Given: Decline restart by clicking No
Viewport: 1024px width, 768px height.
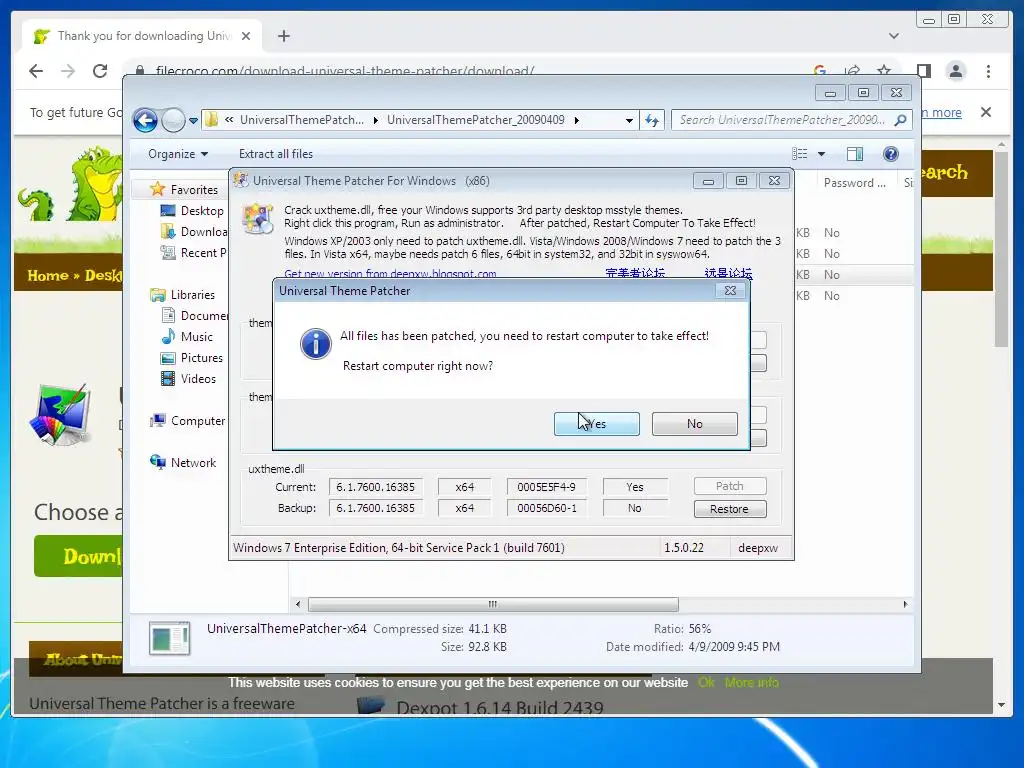Looking at the screenshot, I should tap(694, 424).
